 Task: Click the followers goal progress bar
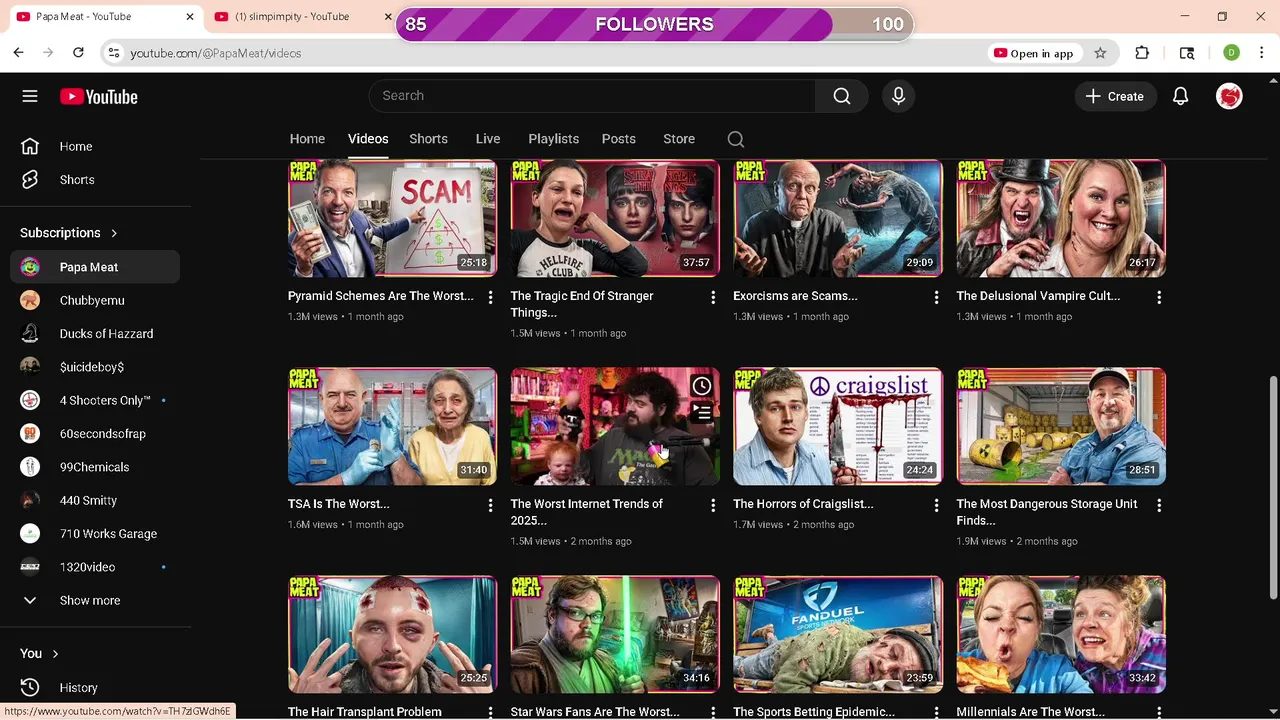[654, 24]
